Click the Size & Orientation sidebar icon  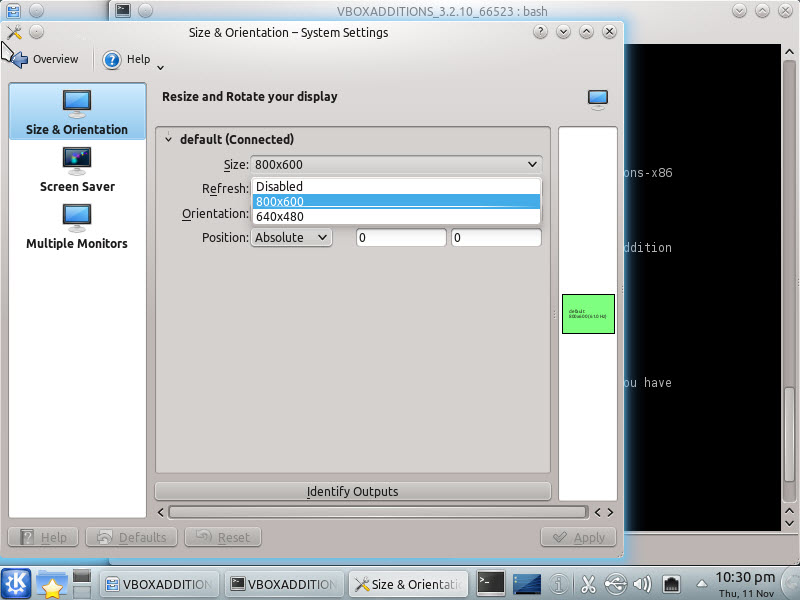(76, 103)
